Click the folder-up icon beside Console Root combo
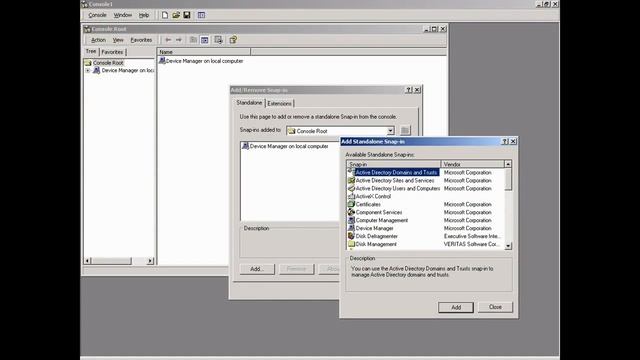This screenshot has width=640, height=360. (x=405, y=131)
